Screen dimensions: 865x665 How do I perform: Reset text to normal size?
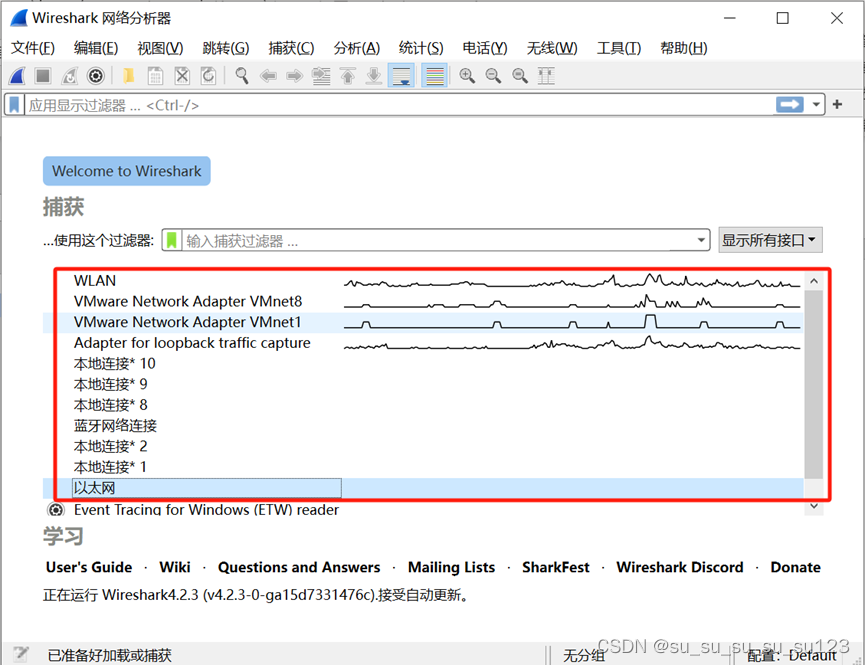click(520, 76)
